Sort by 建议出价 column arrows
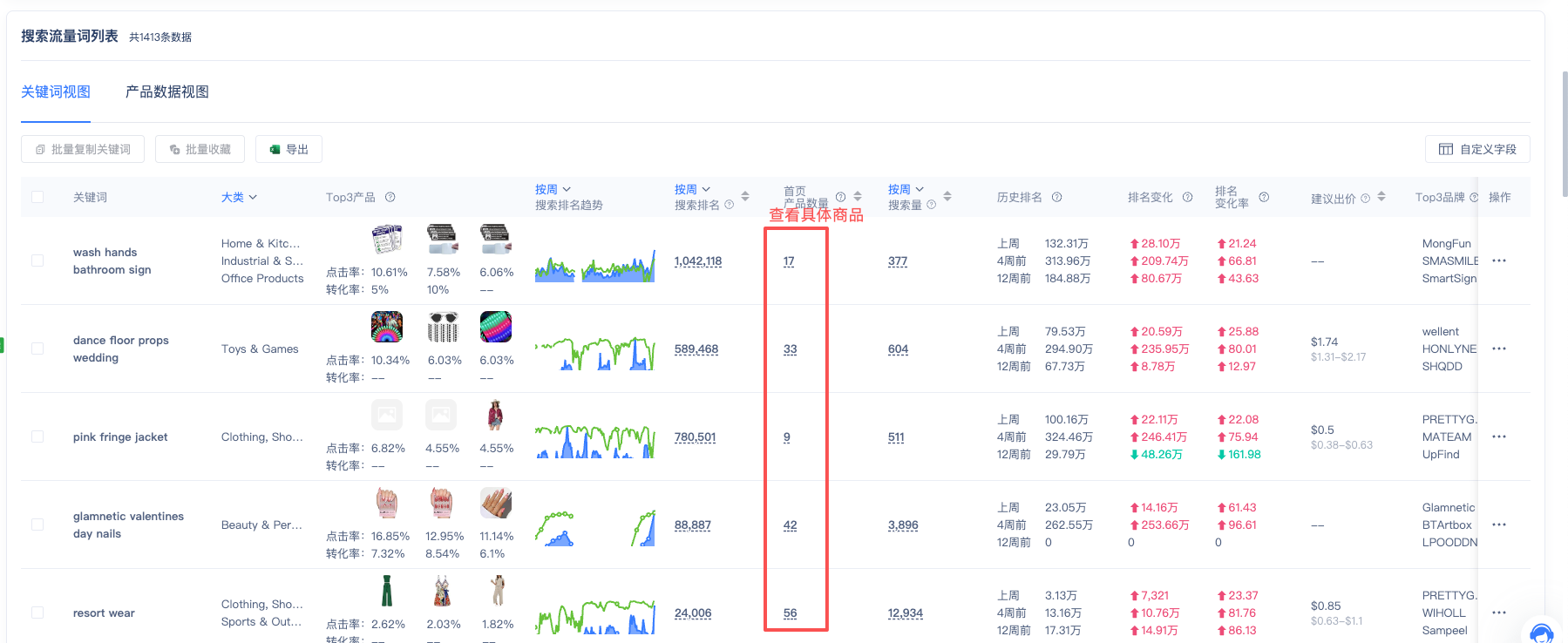Image resolution: width=1568 pixels, height=643 pixels. tap(1381, 197)
